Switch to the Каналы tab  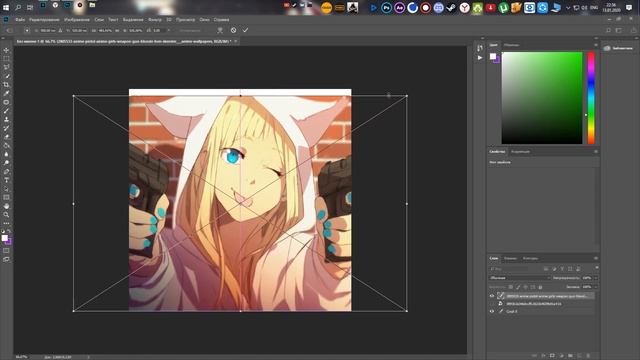pos(510,258)
